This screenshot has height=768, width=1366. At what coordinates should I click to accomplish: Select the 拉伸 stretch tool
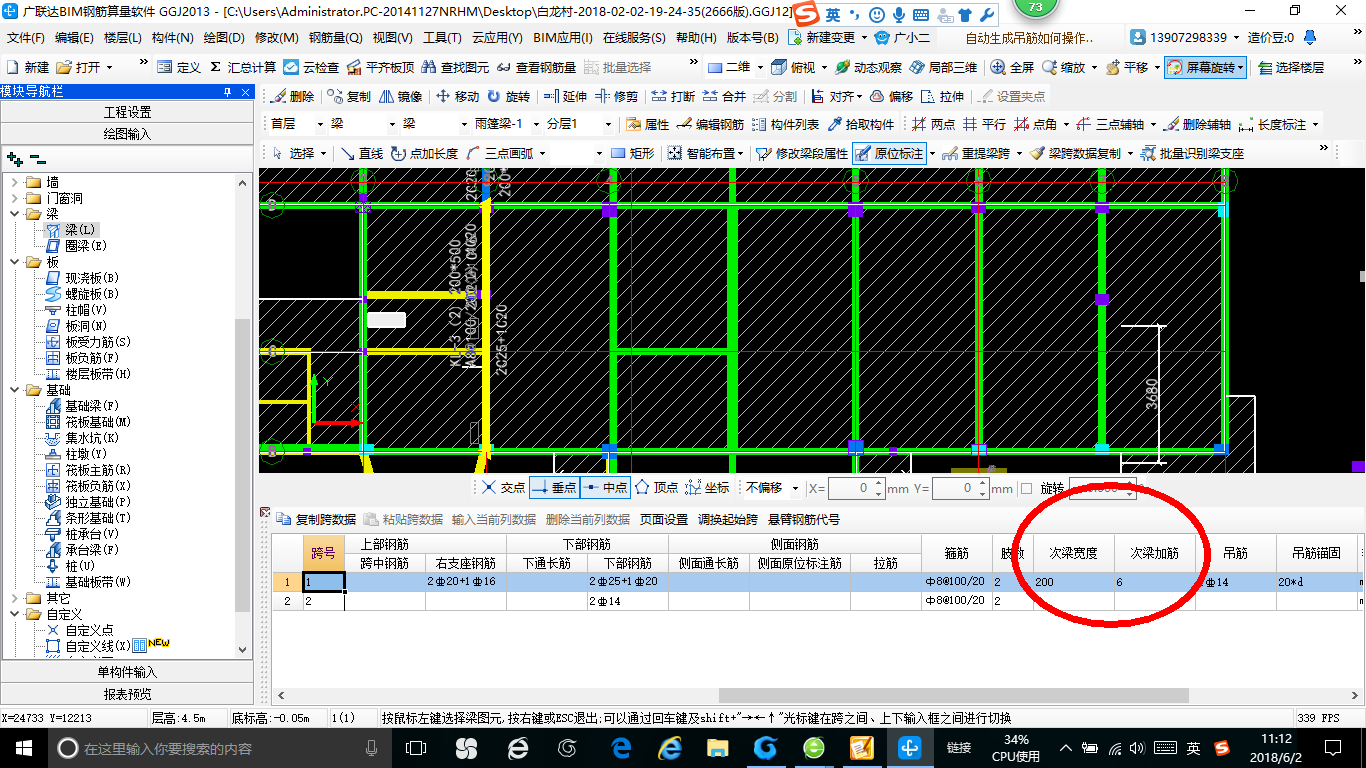(943, 97)
